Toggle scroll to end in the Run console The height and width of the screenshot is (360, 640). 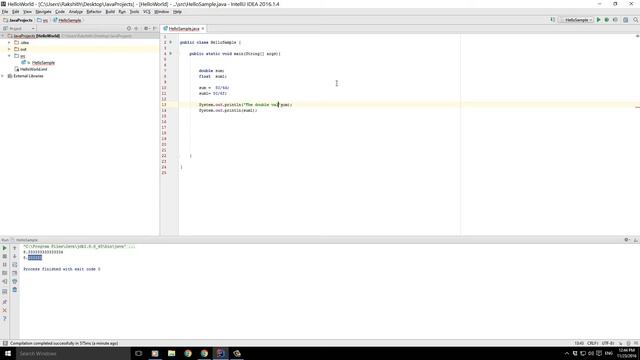pos(15,273)
